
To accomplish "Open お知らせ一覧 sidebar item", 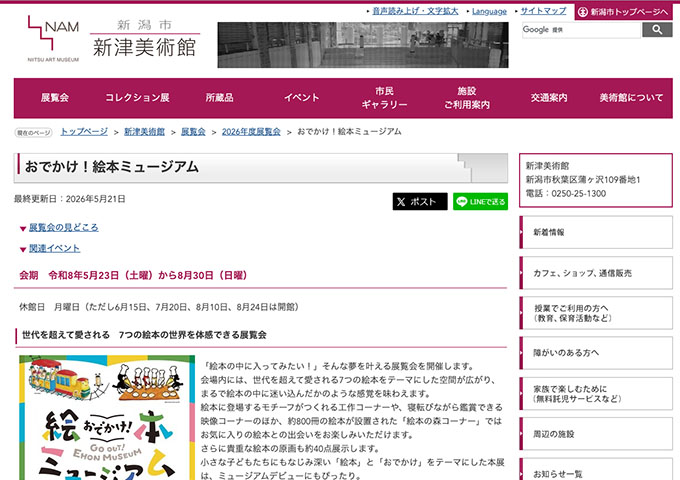I will pyautogui.click(x=596, y=470).
